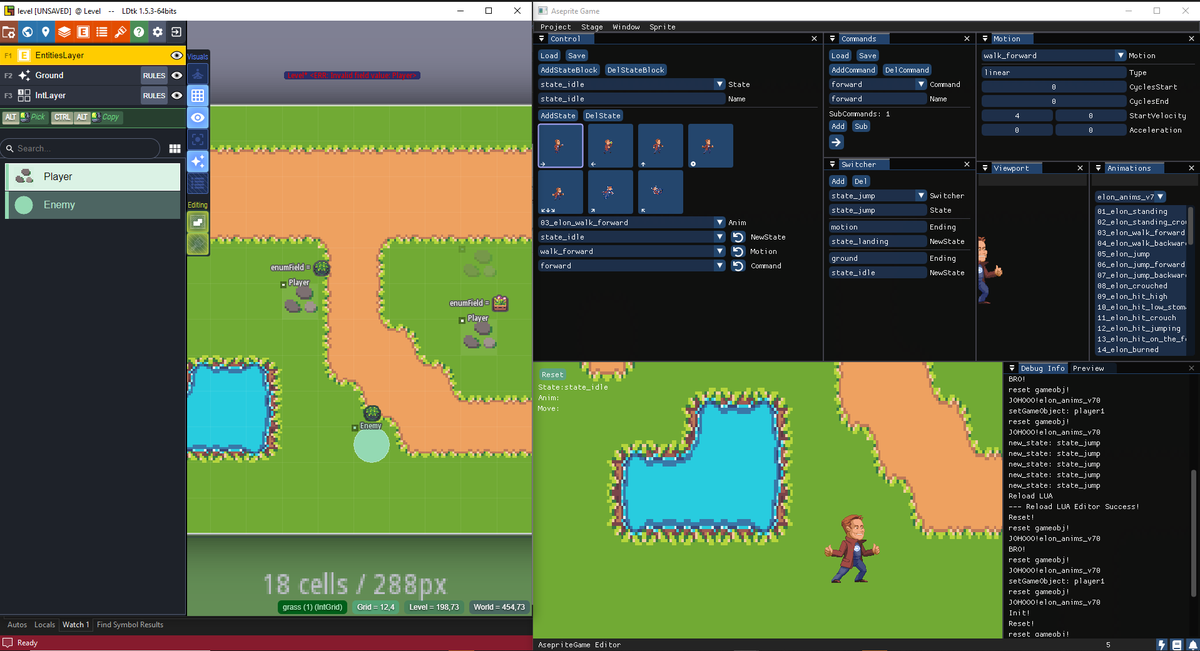Toggle the single-layer focus visual option
This screenshot has height=651, width=1200.
coord(198,139)
